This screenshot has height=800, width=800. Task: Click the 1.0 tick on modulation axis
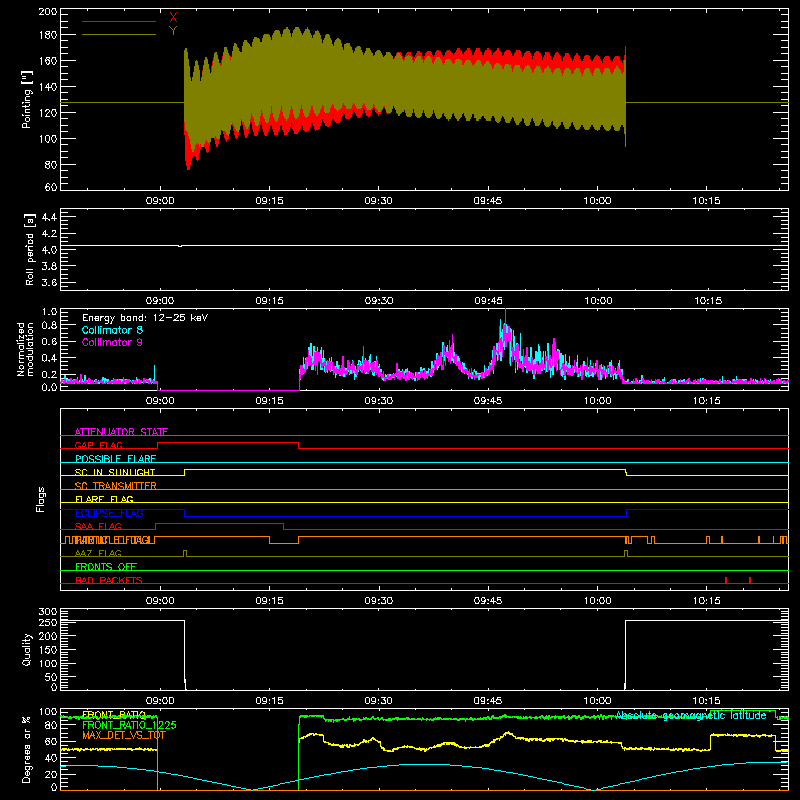(49, 312)
